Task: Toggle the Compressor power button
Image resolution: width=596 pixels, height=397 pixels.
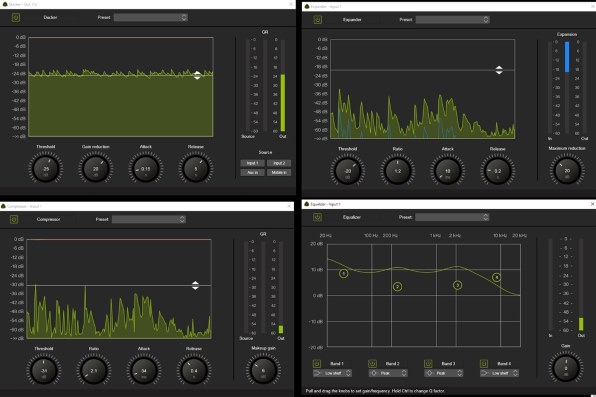Action: tap(14, 219)
